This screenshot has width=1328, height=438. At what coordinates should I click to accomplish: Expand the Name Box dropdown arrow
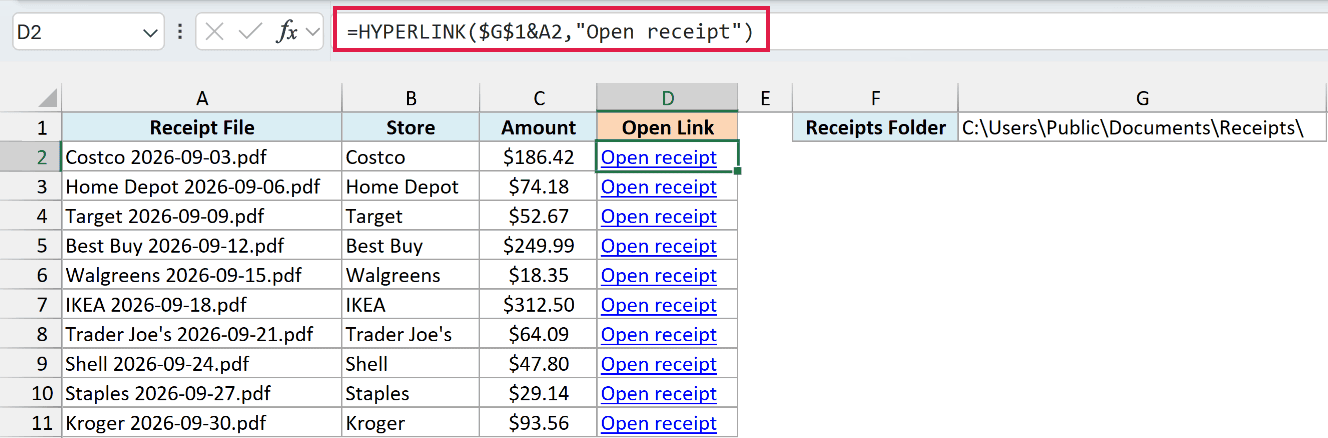tap(151, 33)
